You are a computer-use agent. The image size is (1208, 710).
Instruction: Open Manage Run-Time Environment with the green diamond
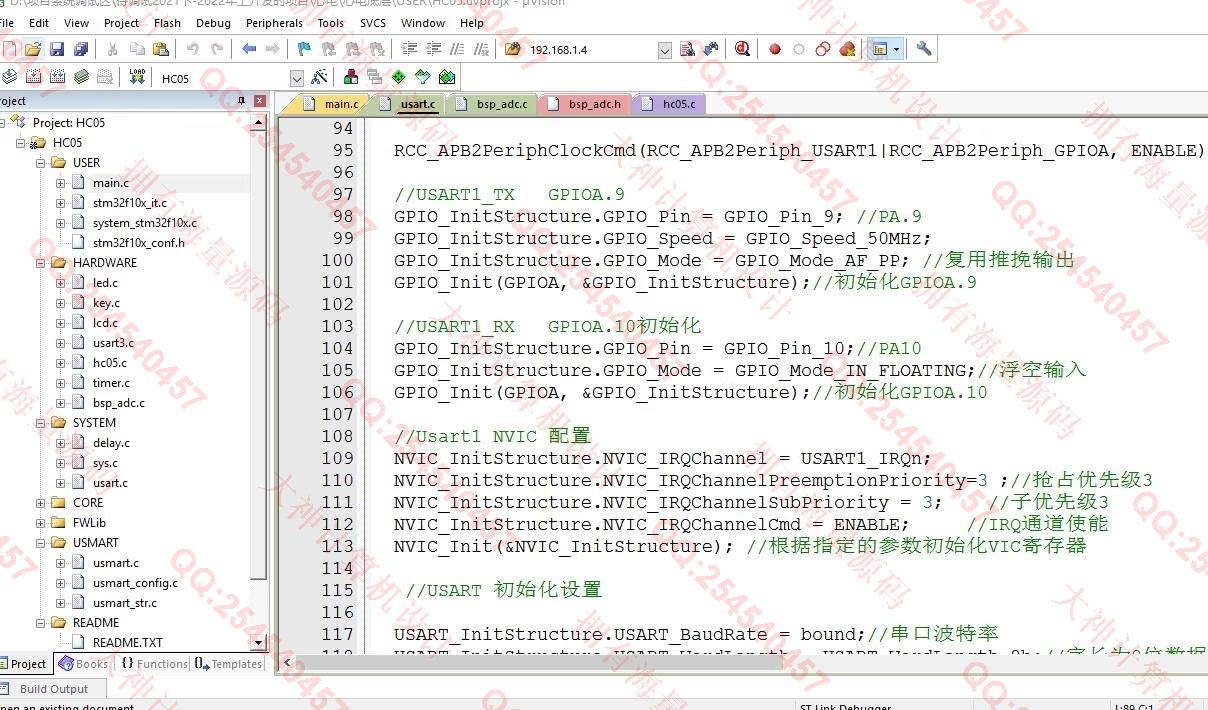click(398, 77)
